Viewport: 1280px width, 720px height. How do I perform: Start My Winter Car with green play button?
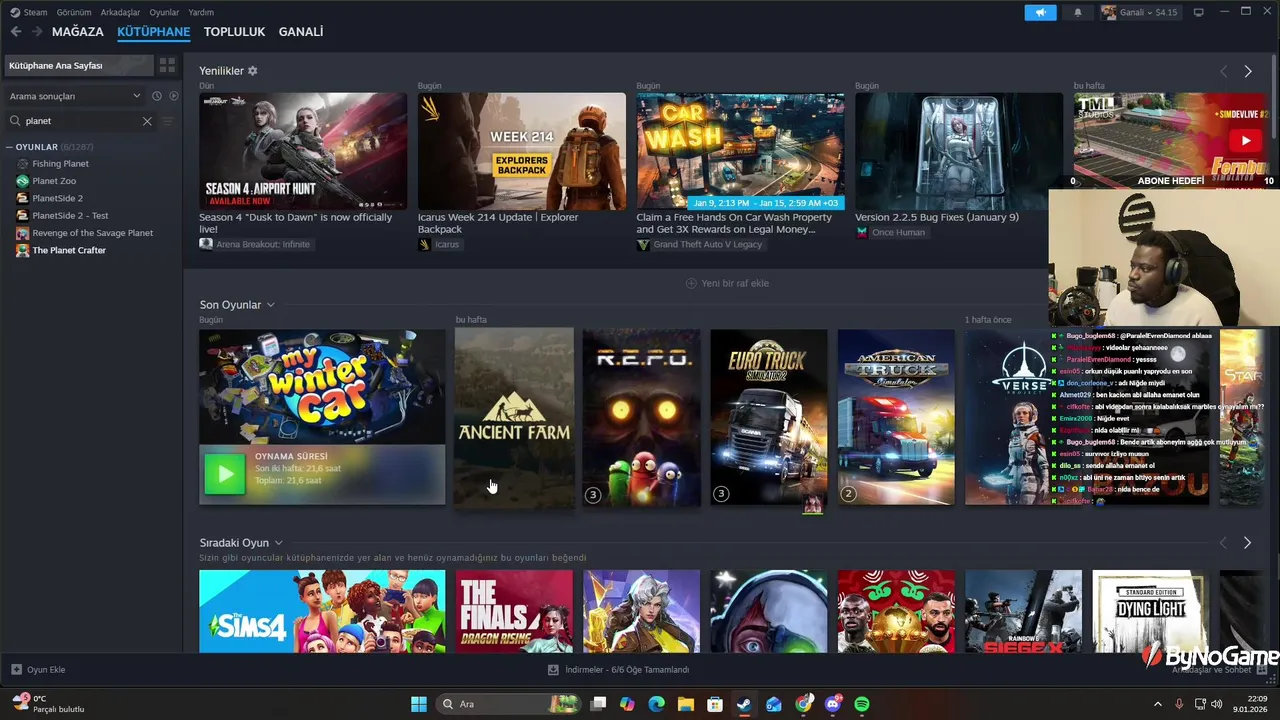click(225, 474)
